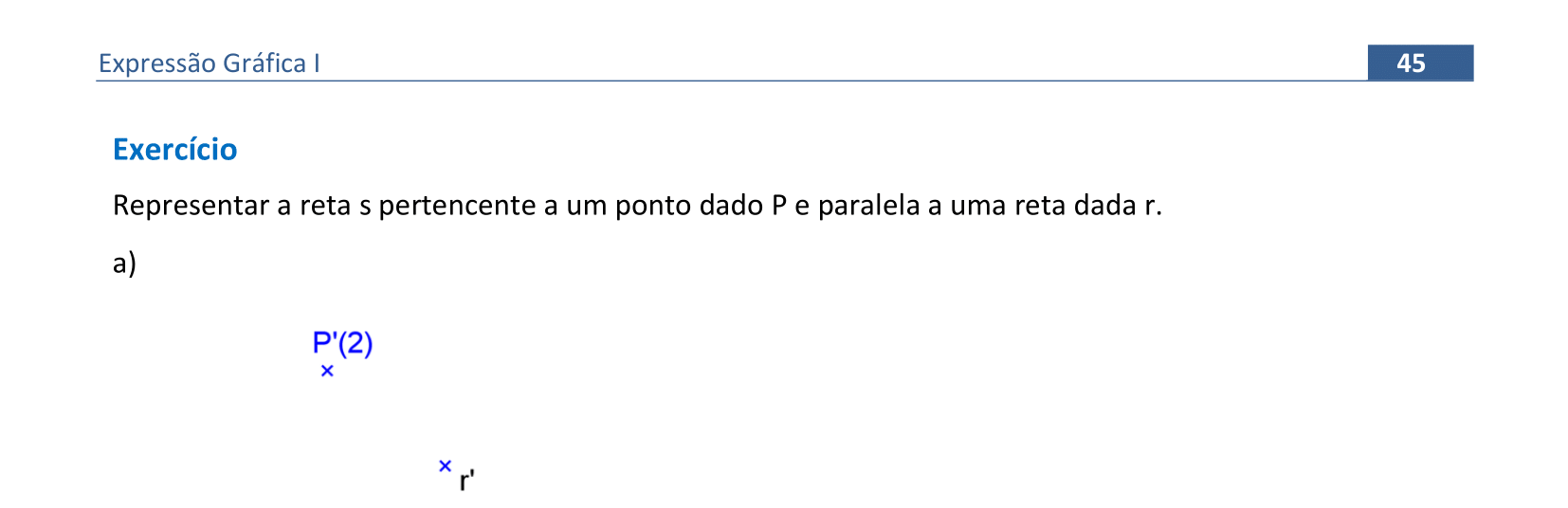Image resolution: width=1568 pixels, height=508 pixels.
Task: Click the word "paralela" in the sentence
Action: [x=868, y=206]
